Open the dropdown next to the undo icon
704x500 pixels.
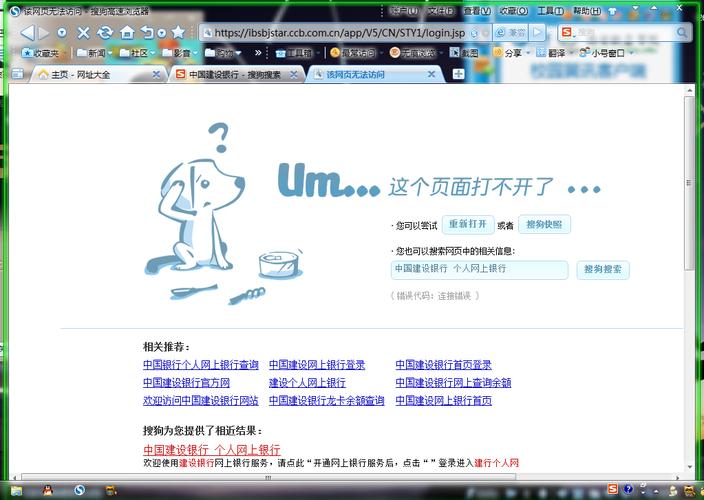(162, 33)
